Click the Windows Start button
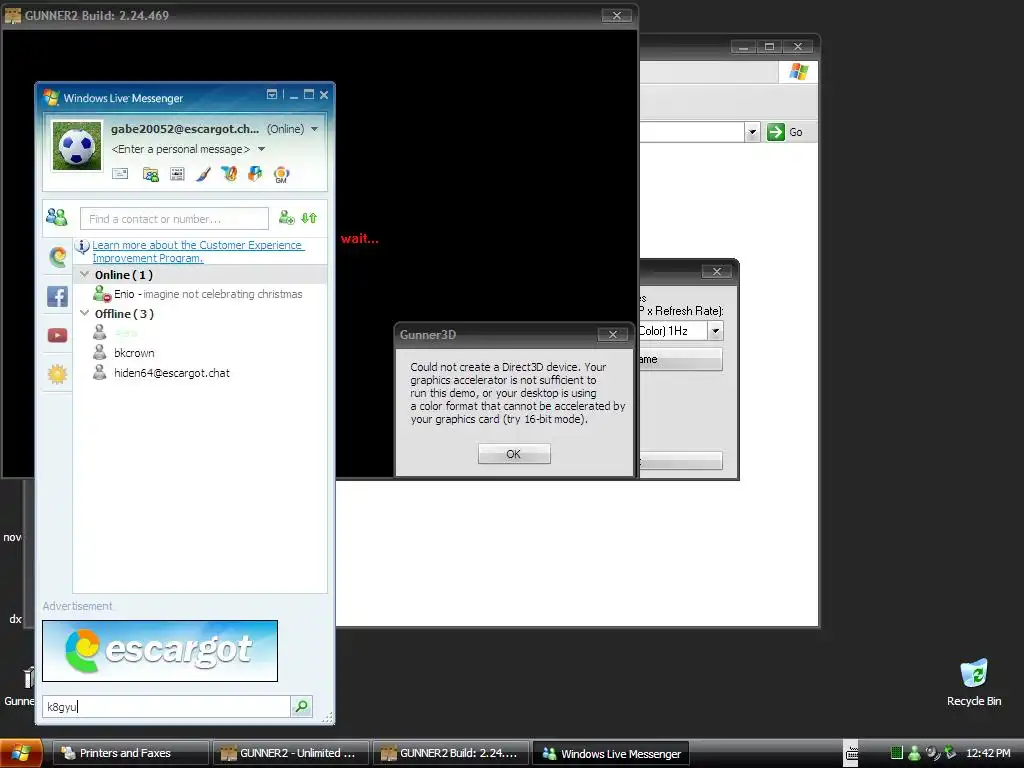The image size is (1024, 768). click(22, 753)
